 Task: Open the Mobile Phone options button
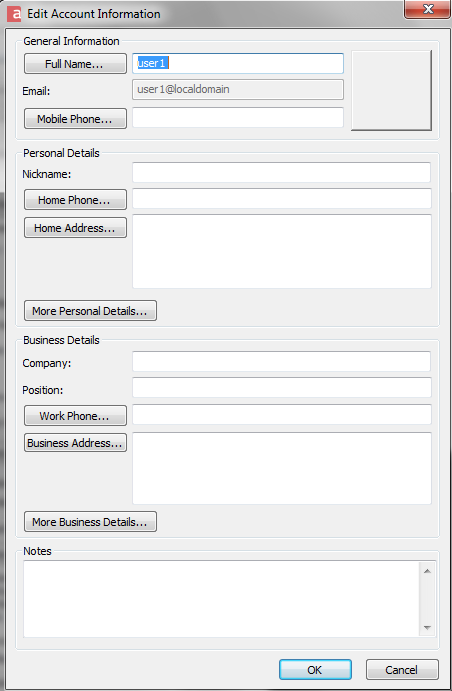point(75,119)
